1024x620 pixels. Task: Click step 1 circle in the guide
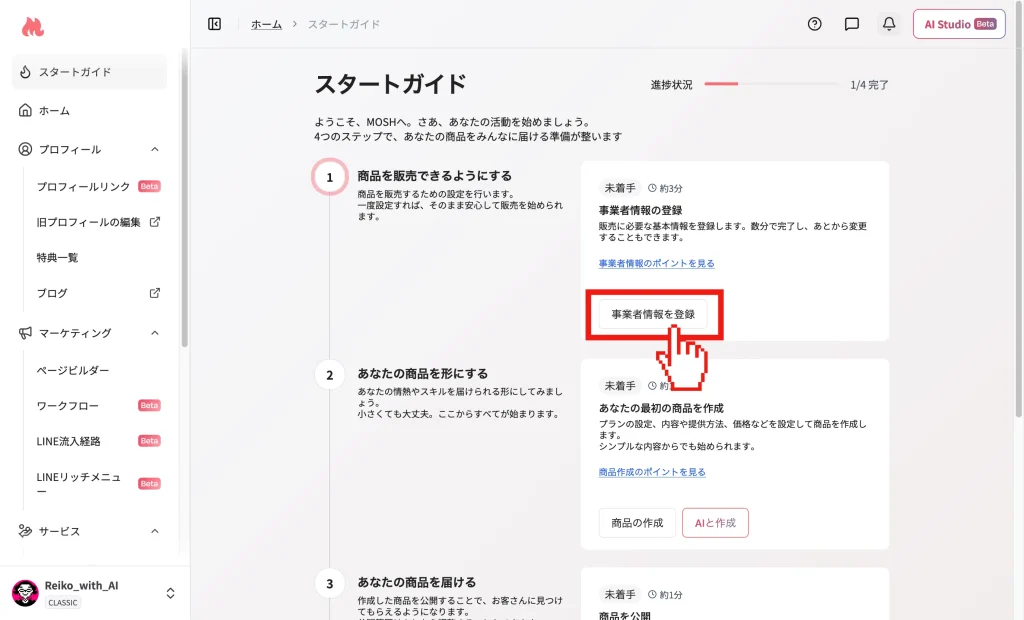[330, 177]
